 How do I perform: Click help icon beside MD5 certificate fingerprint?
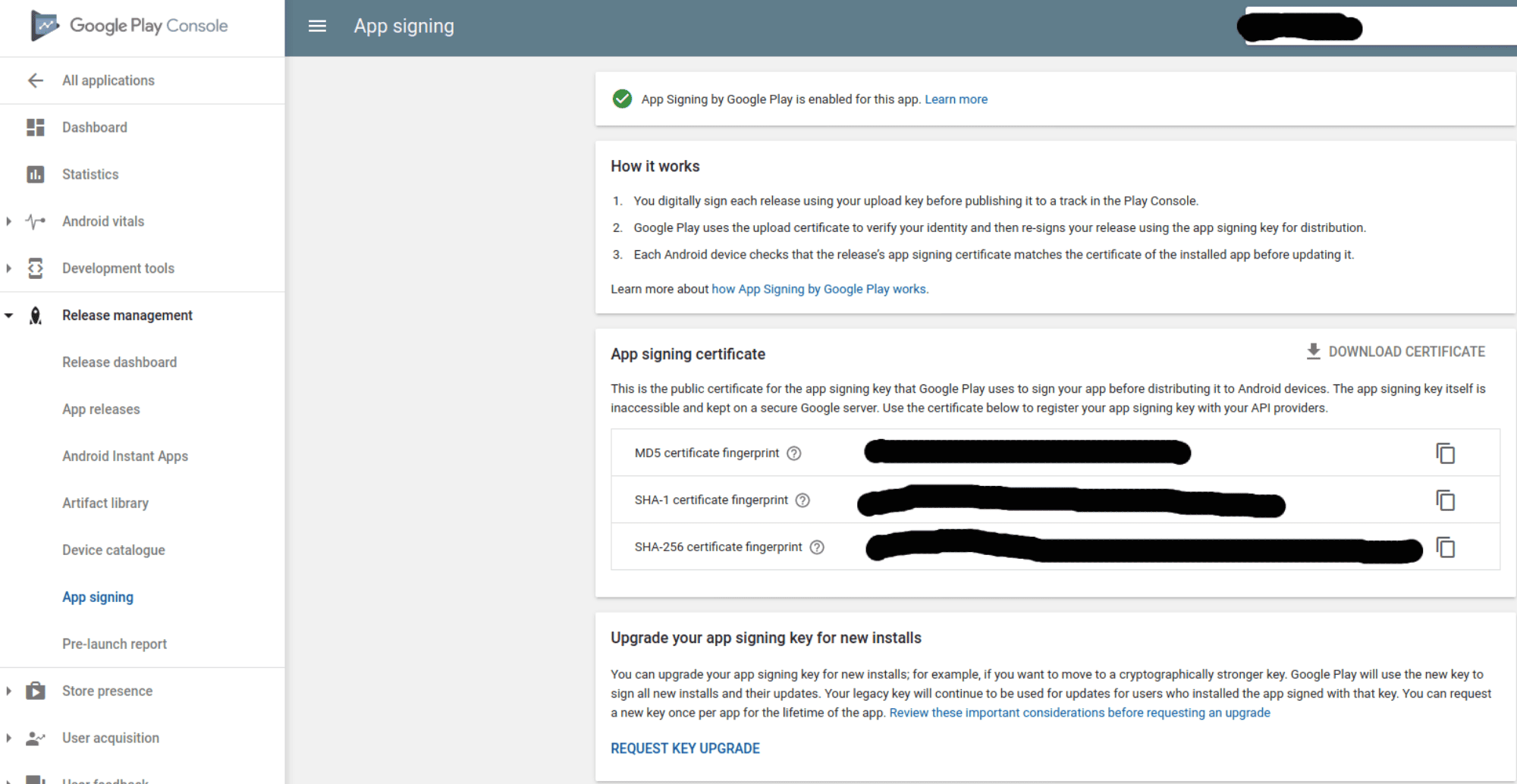793,453
